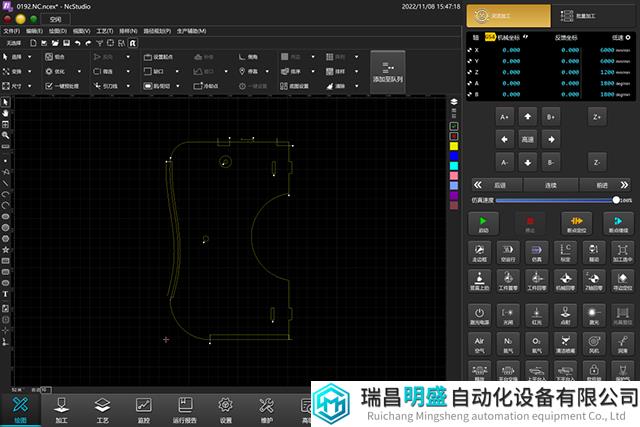Click the simulation speed (仿真速度) slider
The width and height of the screenshot is (640, 427).
(x=555, y=200)
